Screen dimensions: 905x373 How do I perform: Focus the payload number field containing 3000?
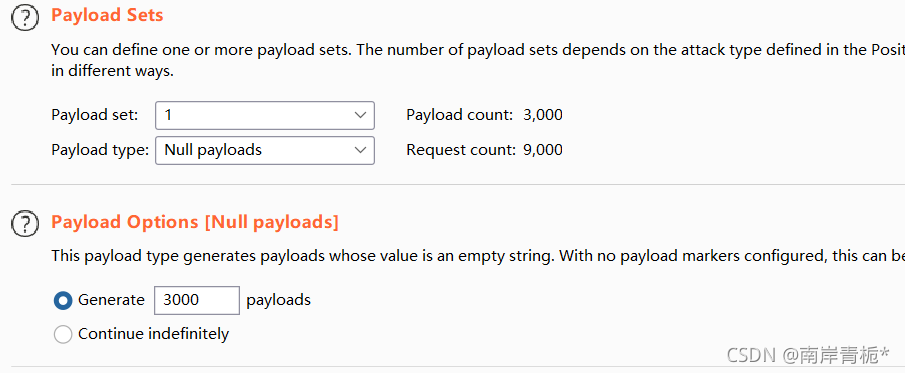click(x=197, y=300)
